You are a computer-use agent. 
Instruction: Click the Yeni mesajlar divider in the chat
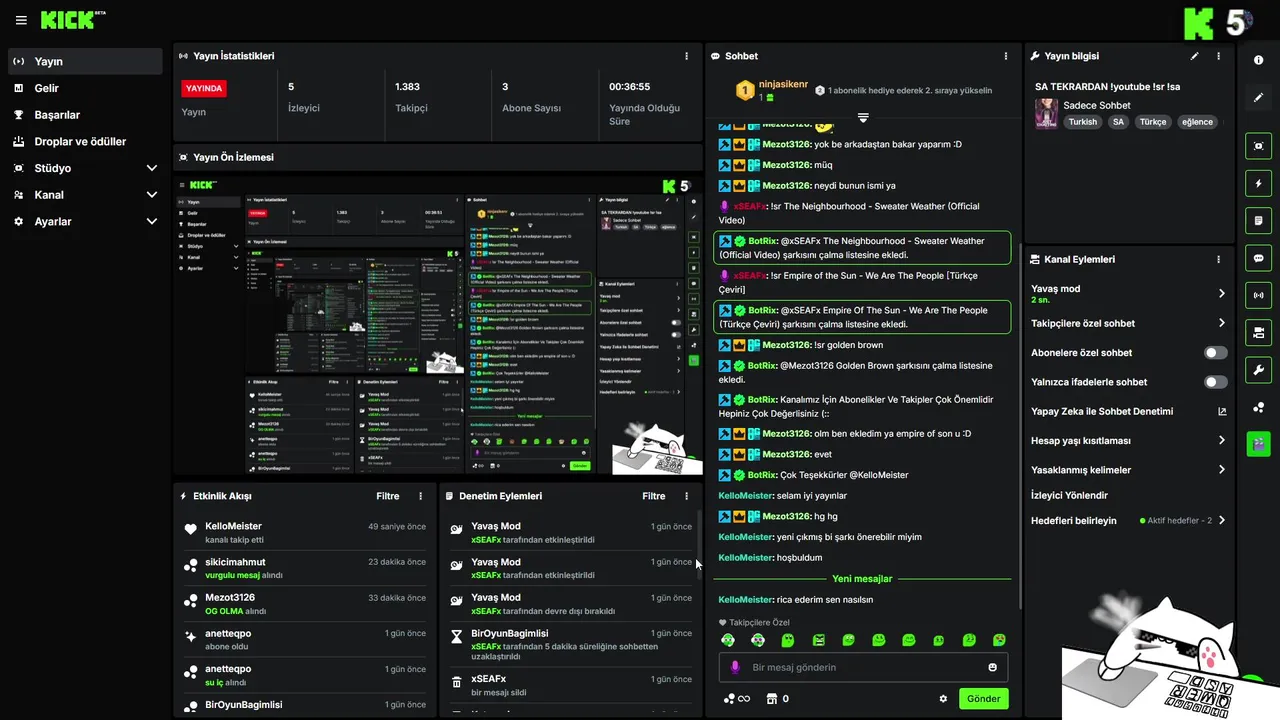pos(862,578)
